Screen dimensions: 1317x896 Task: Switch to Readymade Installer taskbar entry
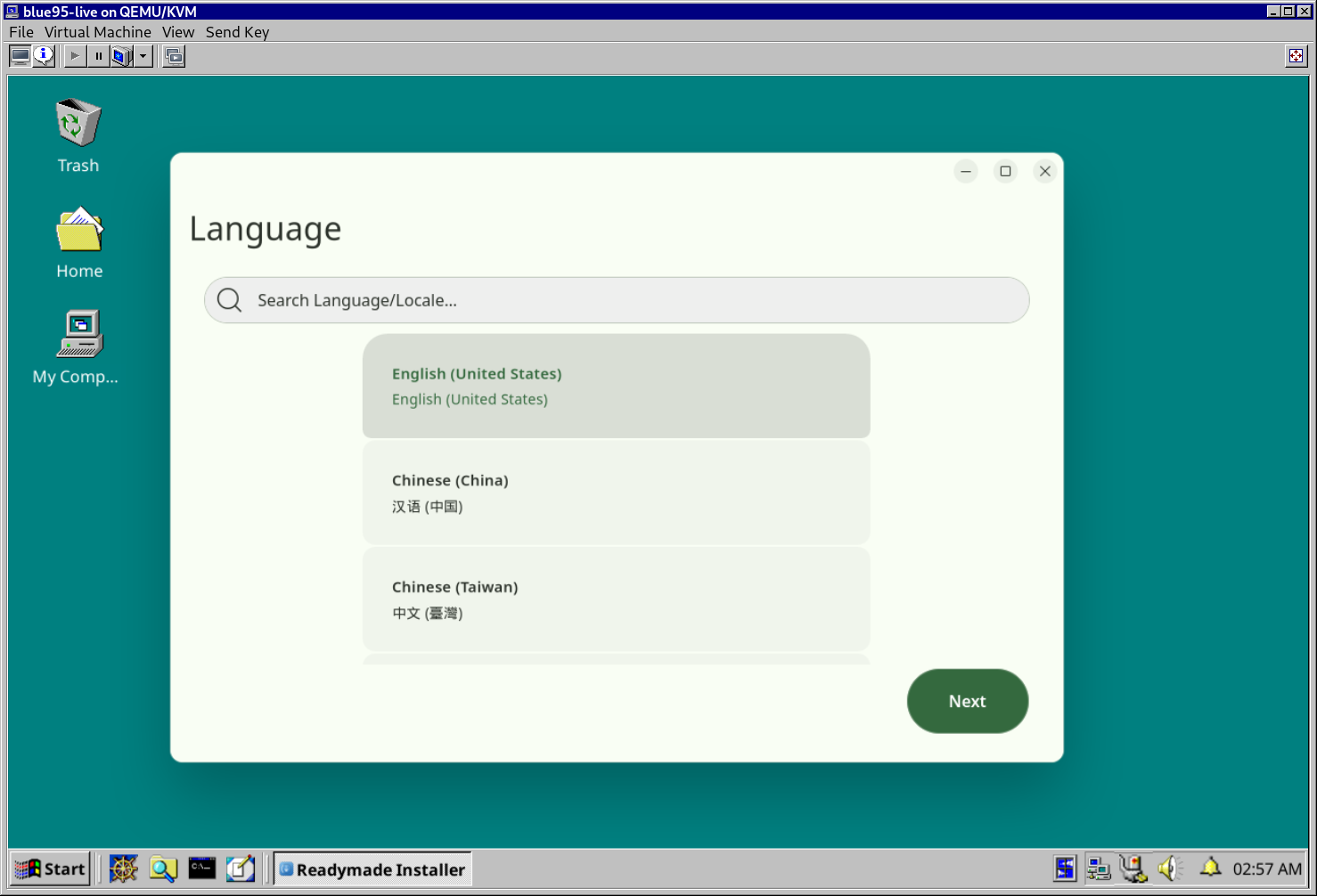pos(372,869)
